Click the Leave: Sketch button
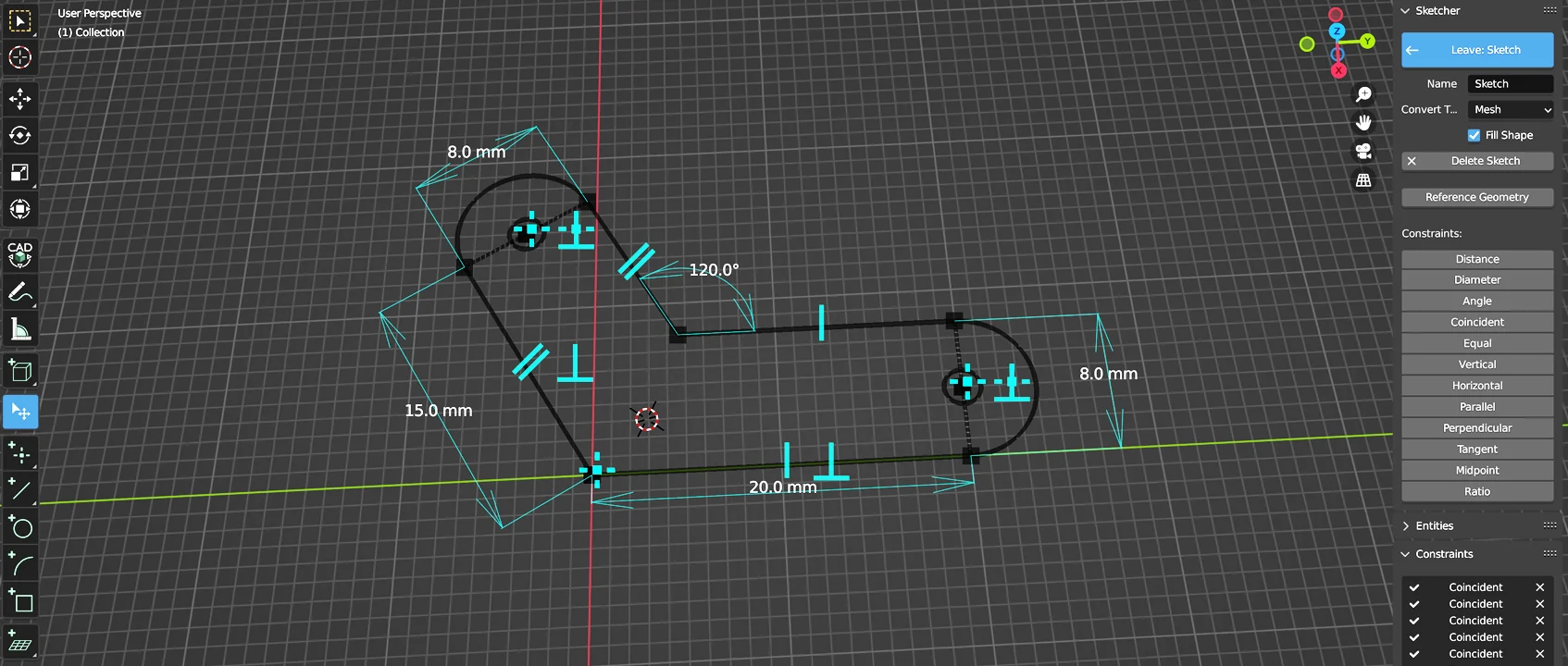The image size is (1568, 666). click(x=1477, y=50)
